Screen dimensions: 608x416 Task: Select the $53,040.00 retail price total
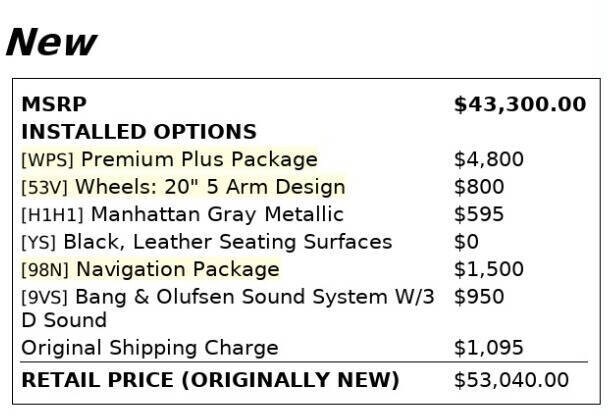click(511, 380)
